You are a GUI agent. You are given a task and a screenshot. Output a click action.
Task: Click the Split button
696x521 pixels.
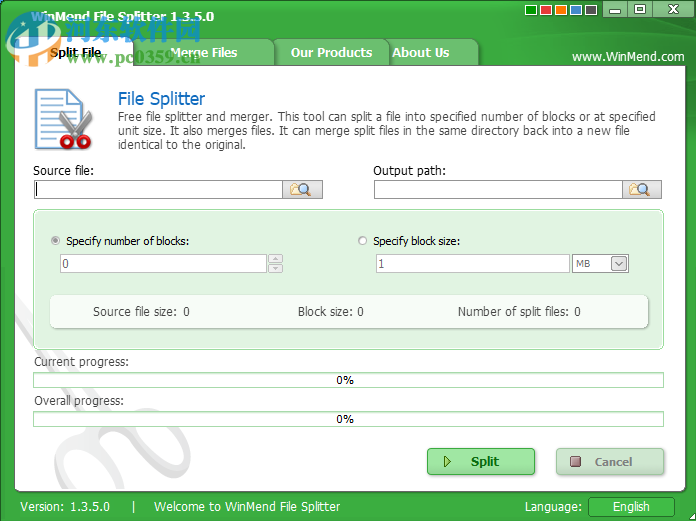(481, 462)
